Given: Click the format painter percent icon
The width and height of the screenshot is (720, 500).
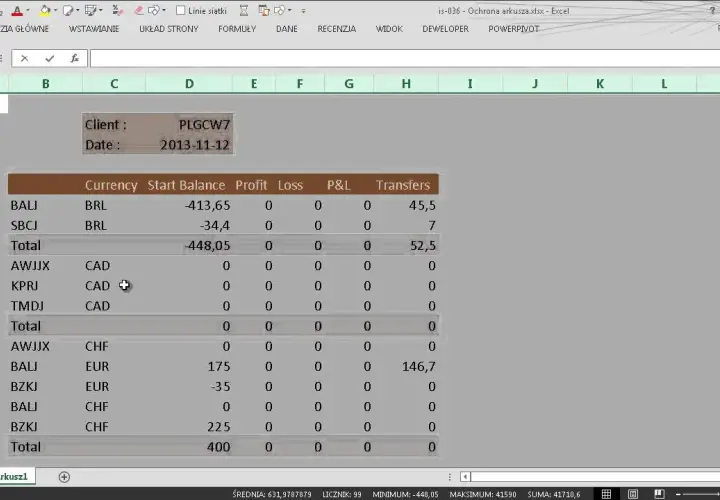Looking at the screenshot, I should 118,10.
